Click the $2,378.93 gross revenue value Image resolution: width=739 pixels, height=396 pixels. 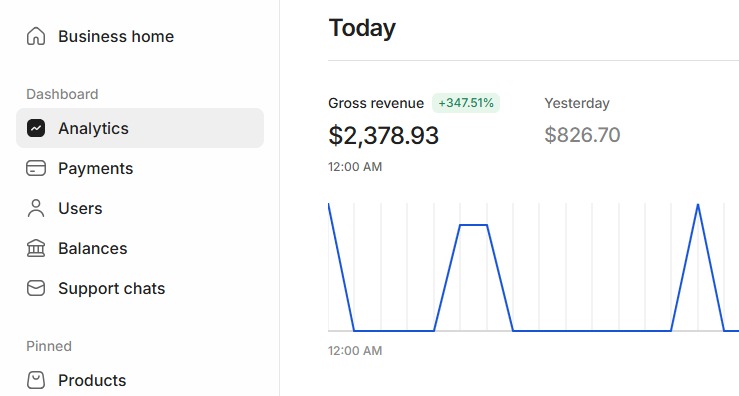pyautogui.click(x=383, y=135)
